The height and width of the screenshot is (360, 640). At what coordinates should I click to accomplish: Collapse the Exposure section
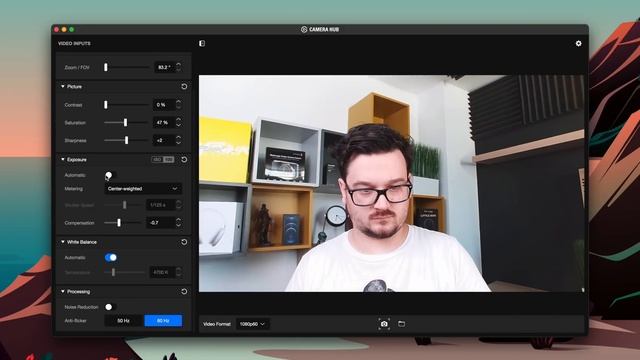click(x=63, y=159)
